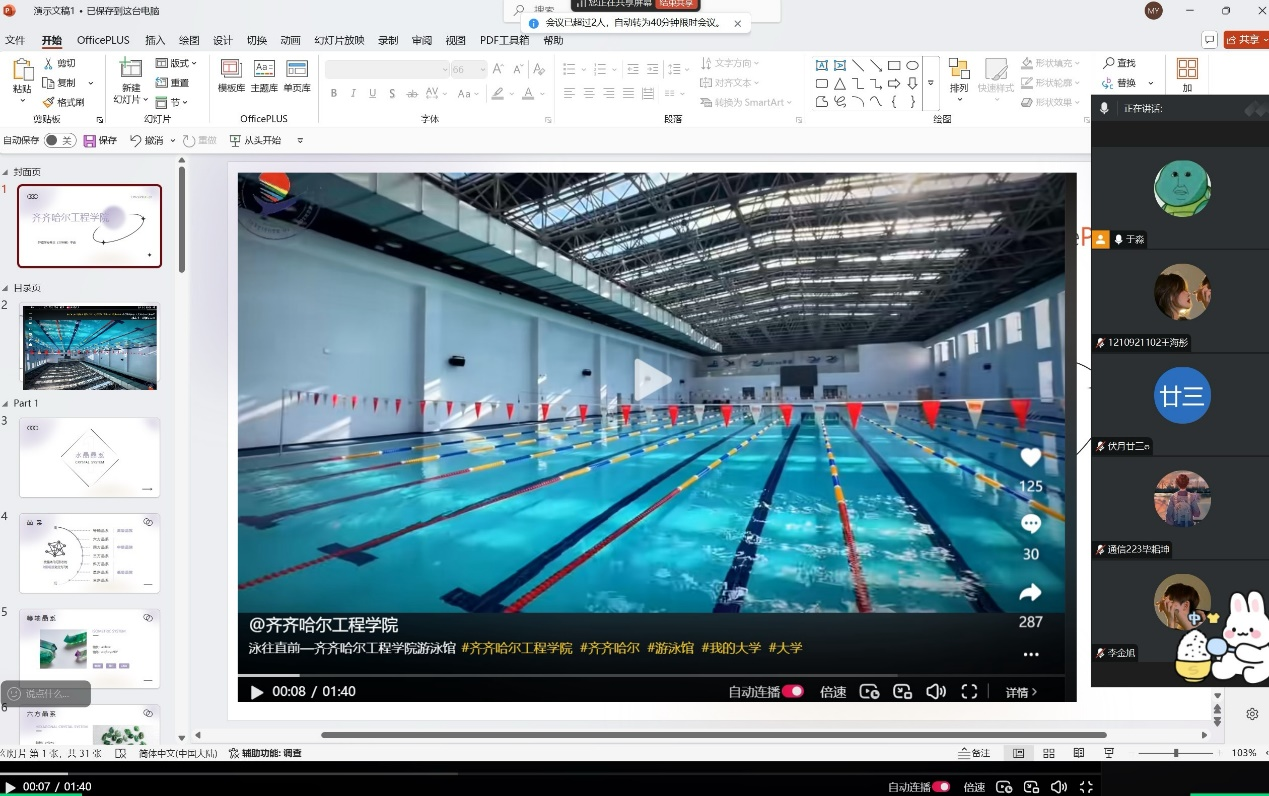Screen dimensions: 1269x796
Task: Toggle 自动连播 autoplay switch in slide video
Action: [x=793, y=691]
